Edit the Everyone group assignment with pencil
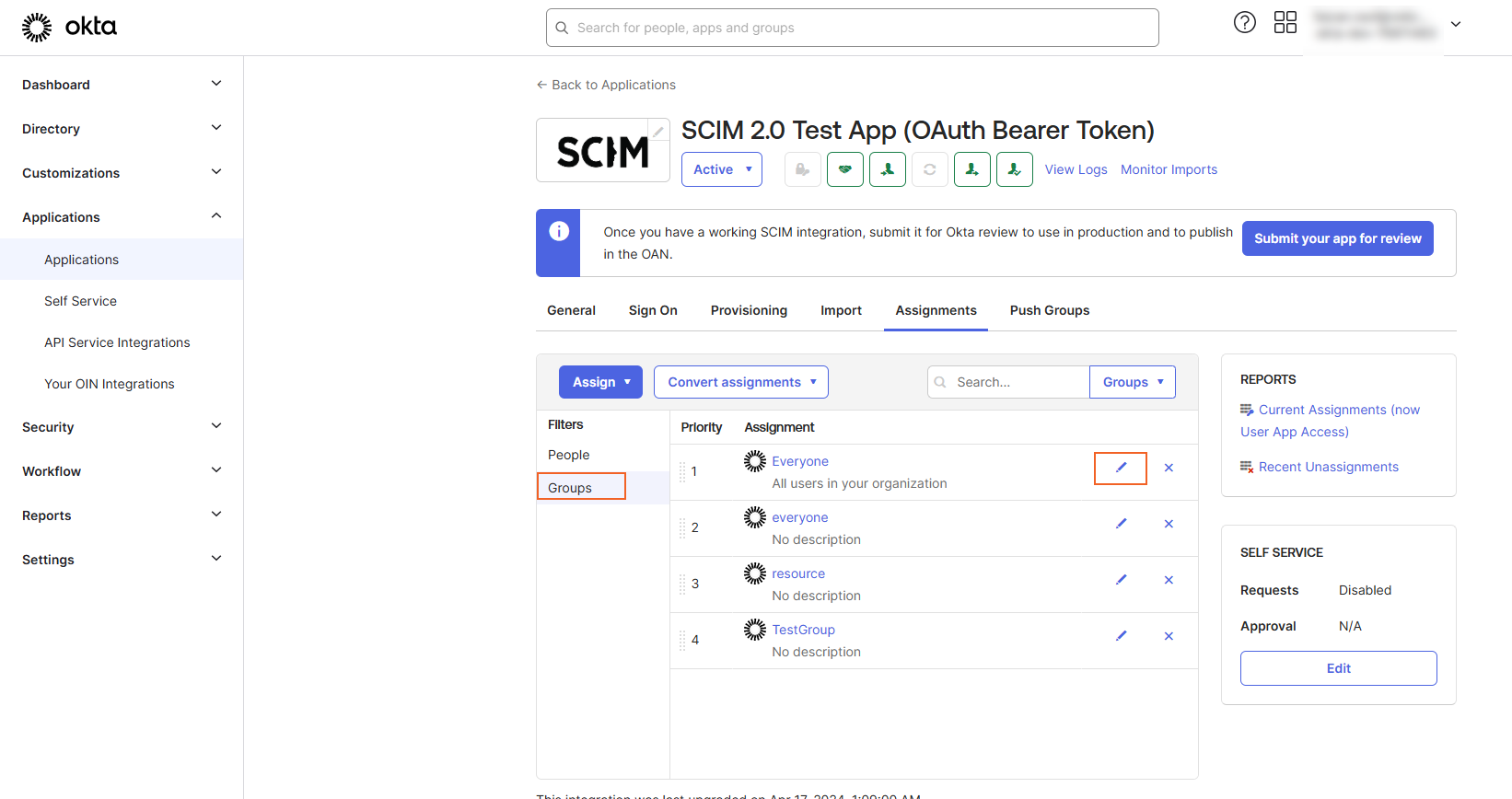 (x=1121, y=468)
